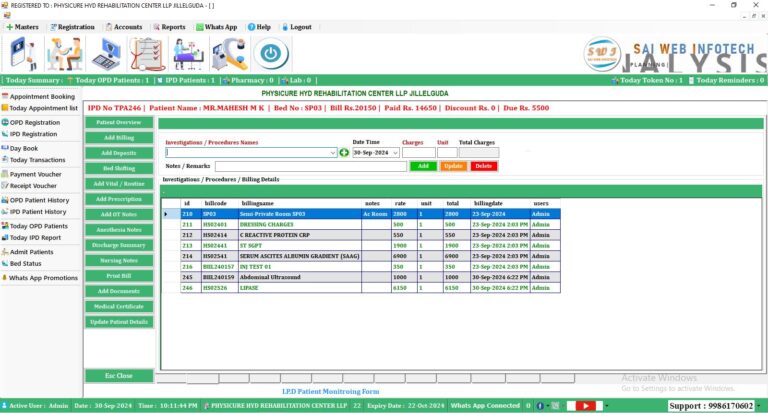The image size is (768, 413).
Task: Open Day Book in sidebar
Action: pos(20,148)
